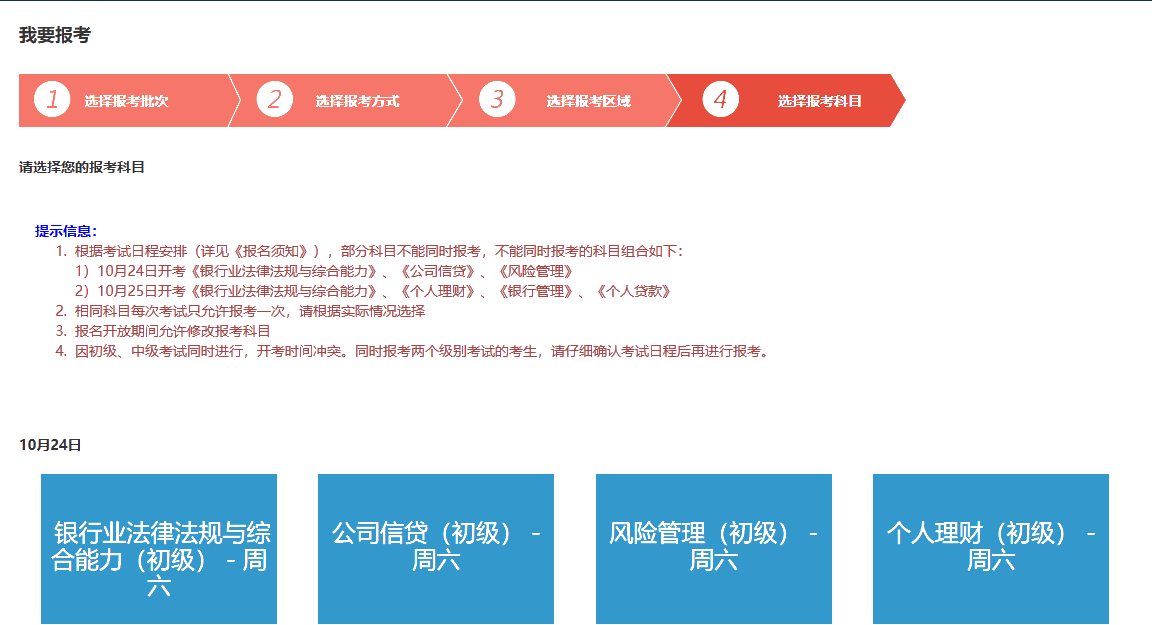
Task: Select the 风险管理（初级）- 周六 subject card
Action: click(x=712, y=549)
